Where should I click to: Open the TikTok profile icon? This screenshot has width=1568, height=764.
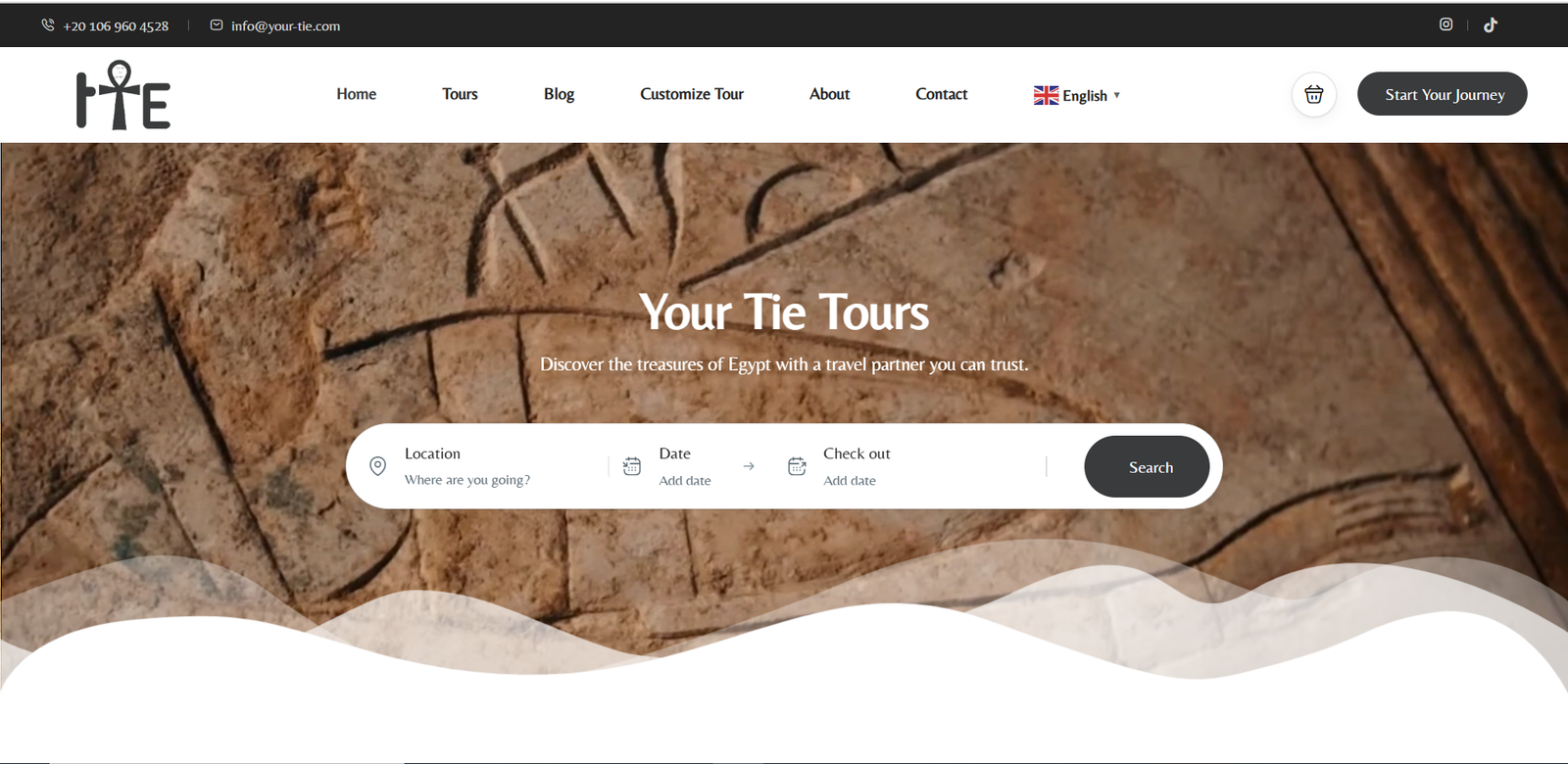(1491, 25)
